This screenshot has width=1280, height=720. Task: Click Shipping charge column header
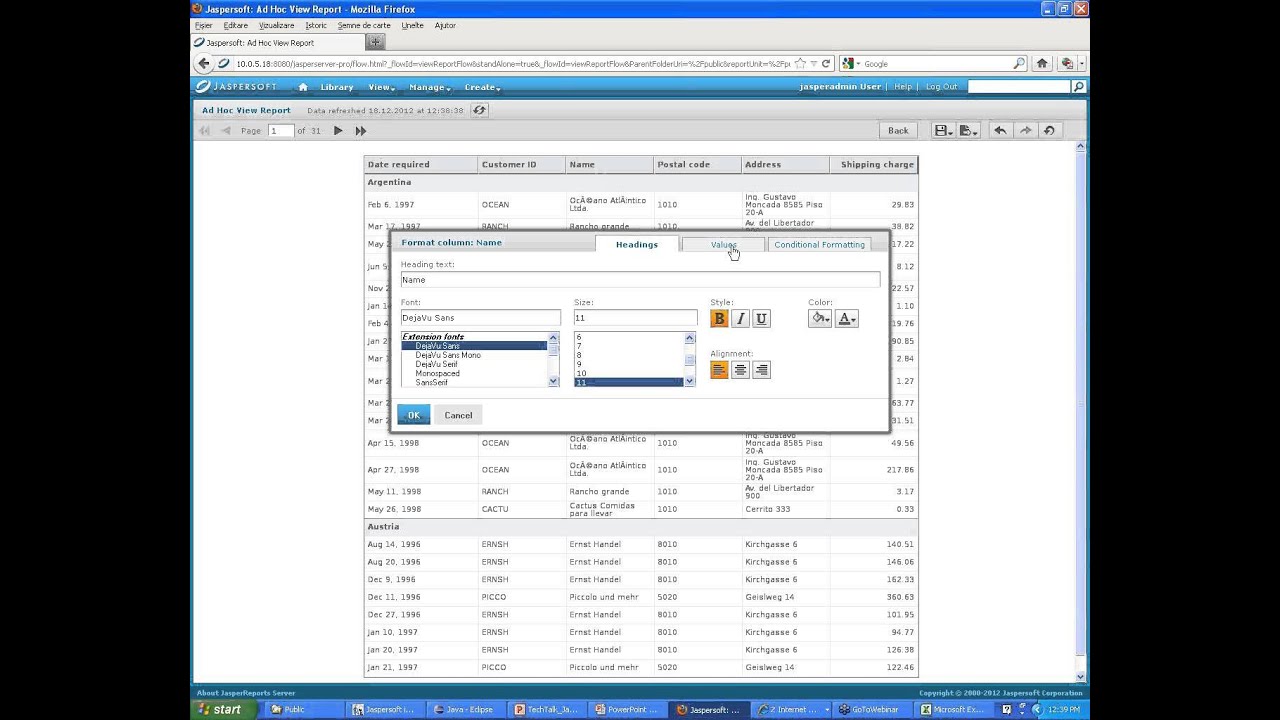point(873,164)
